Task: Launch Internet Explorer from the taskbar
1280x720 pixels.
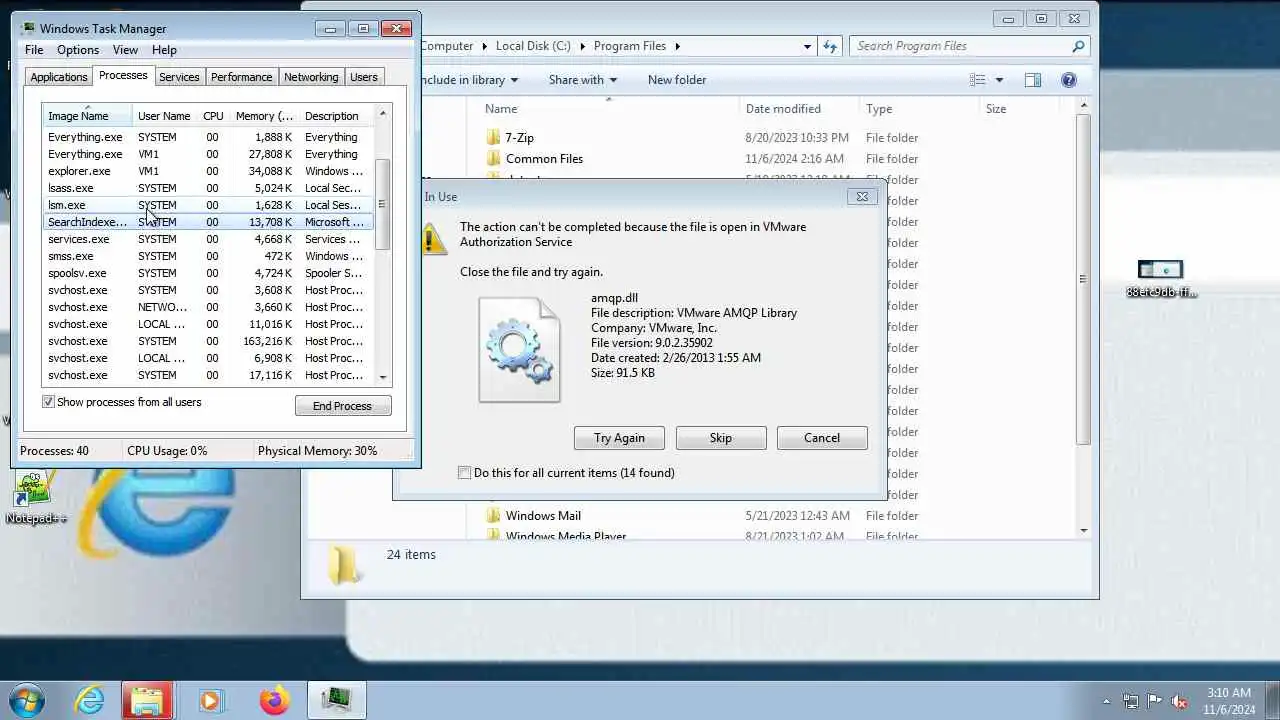Action: [x=90, y=700]
